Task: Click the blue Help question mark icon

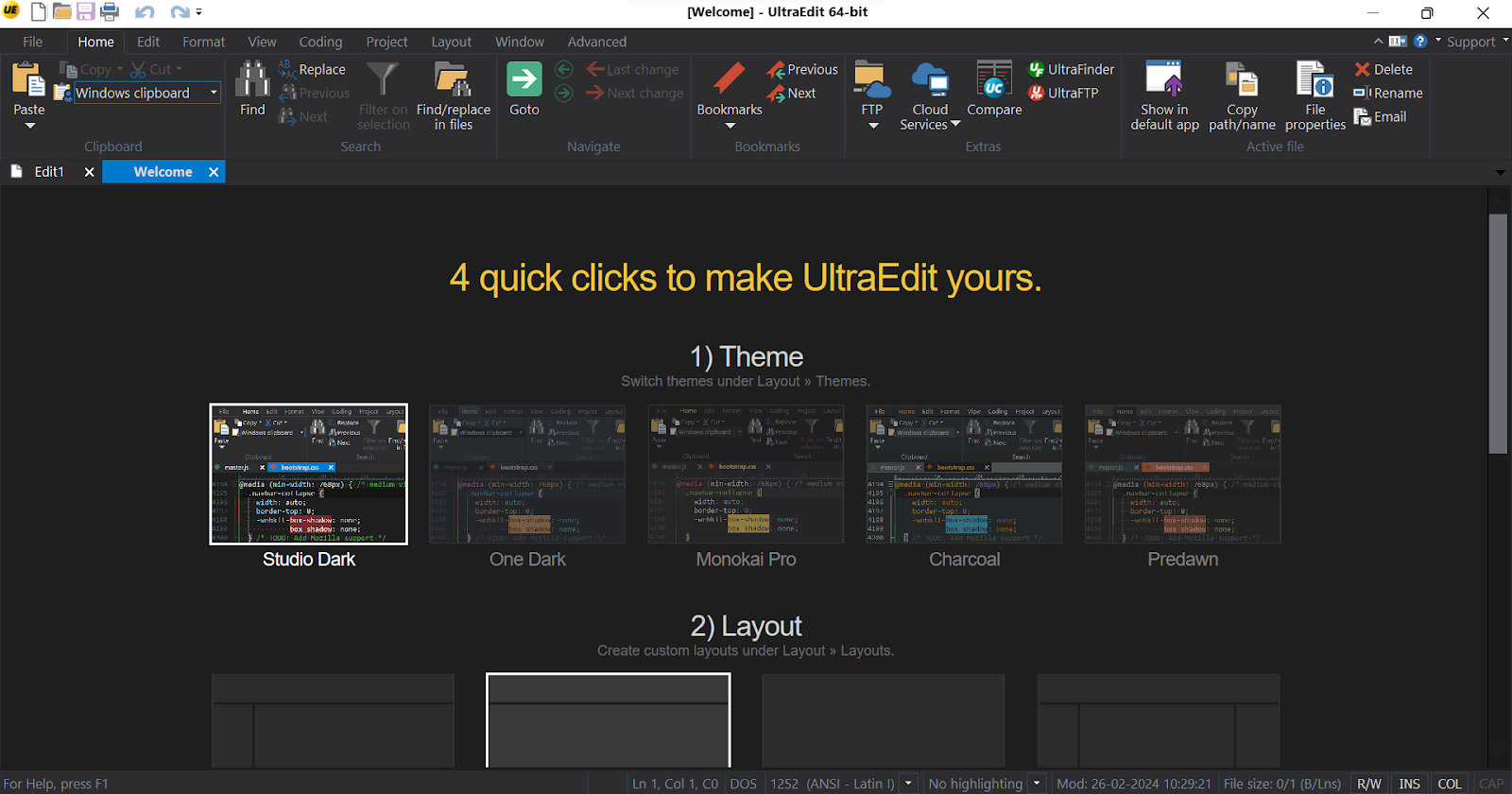Action: [x=1420, y=41]
